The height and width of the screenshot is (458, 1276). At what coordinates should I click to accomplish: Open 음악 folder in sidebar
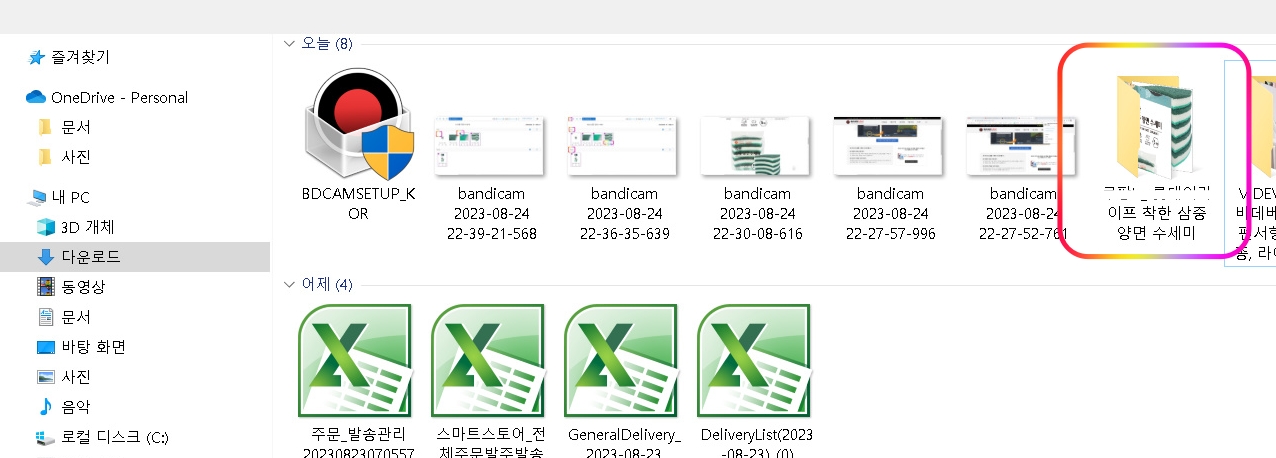point(76,407)
